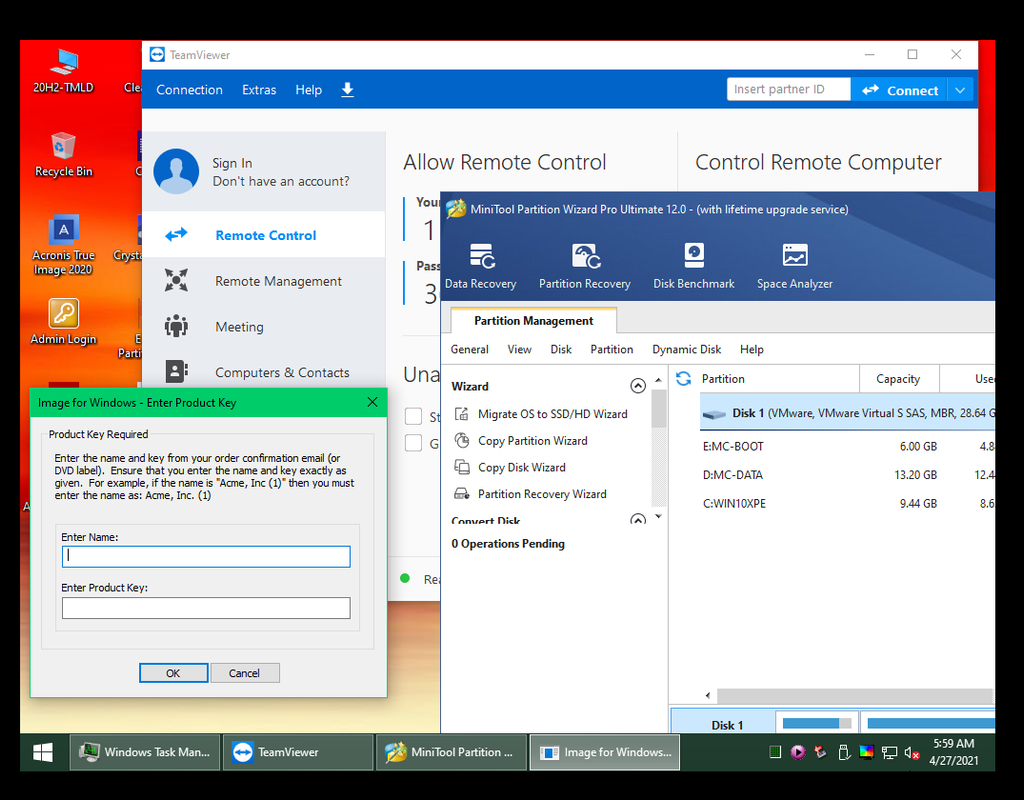Screen dimensions: 1024x800
Task: Start the Copy Disk Wizard
Action: [x=510, y=468]
